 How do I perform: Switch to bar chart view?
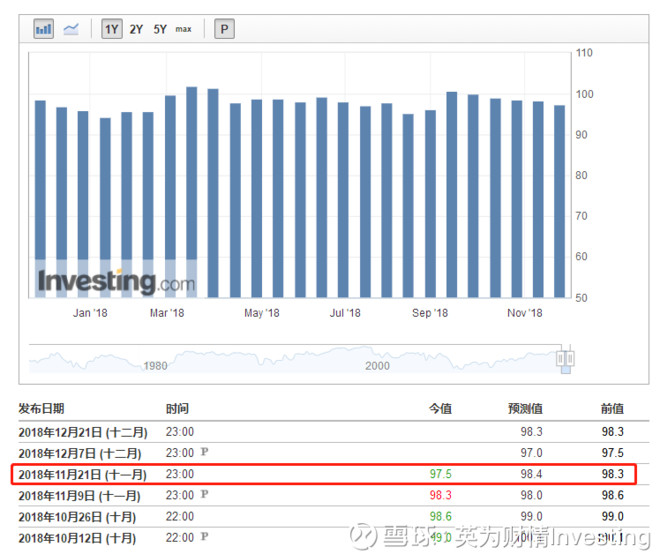pyautogui.click(x=43, y=29)
